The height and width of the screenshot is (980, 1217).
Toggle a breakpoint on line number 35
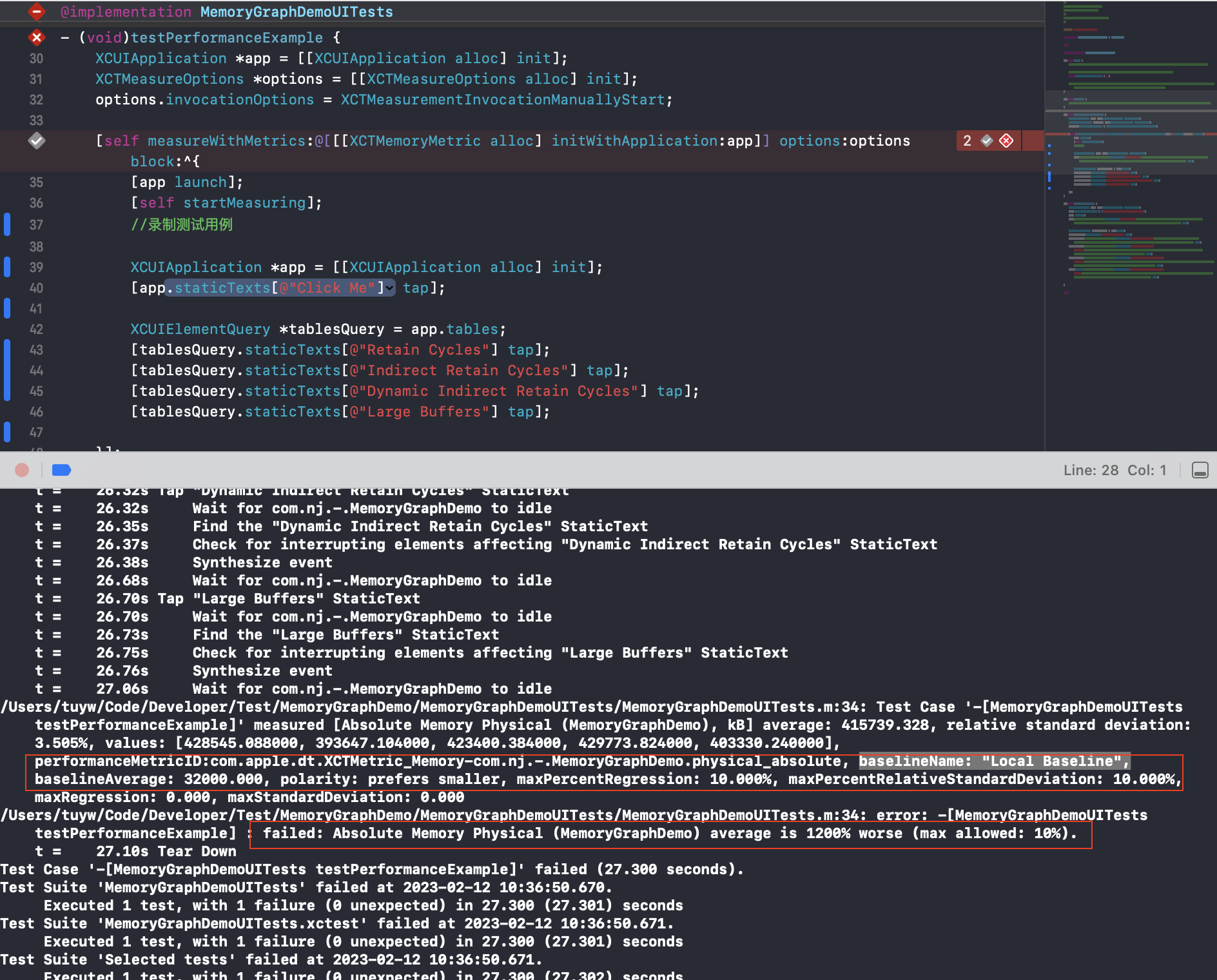pos(36,182)
